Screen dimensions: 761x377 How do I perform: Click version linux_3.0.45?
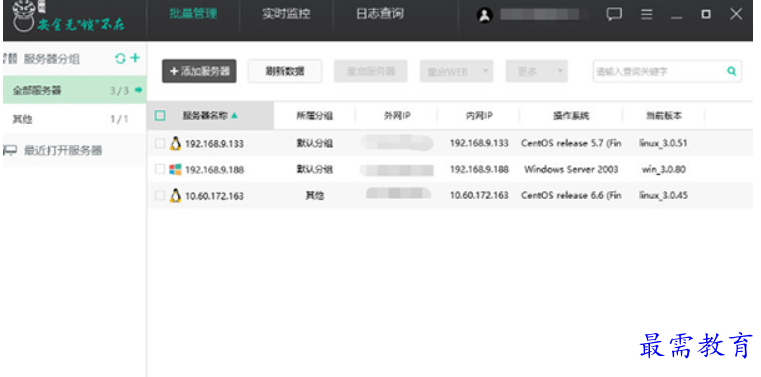click(x=663, y=195)
